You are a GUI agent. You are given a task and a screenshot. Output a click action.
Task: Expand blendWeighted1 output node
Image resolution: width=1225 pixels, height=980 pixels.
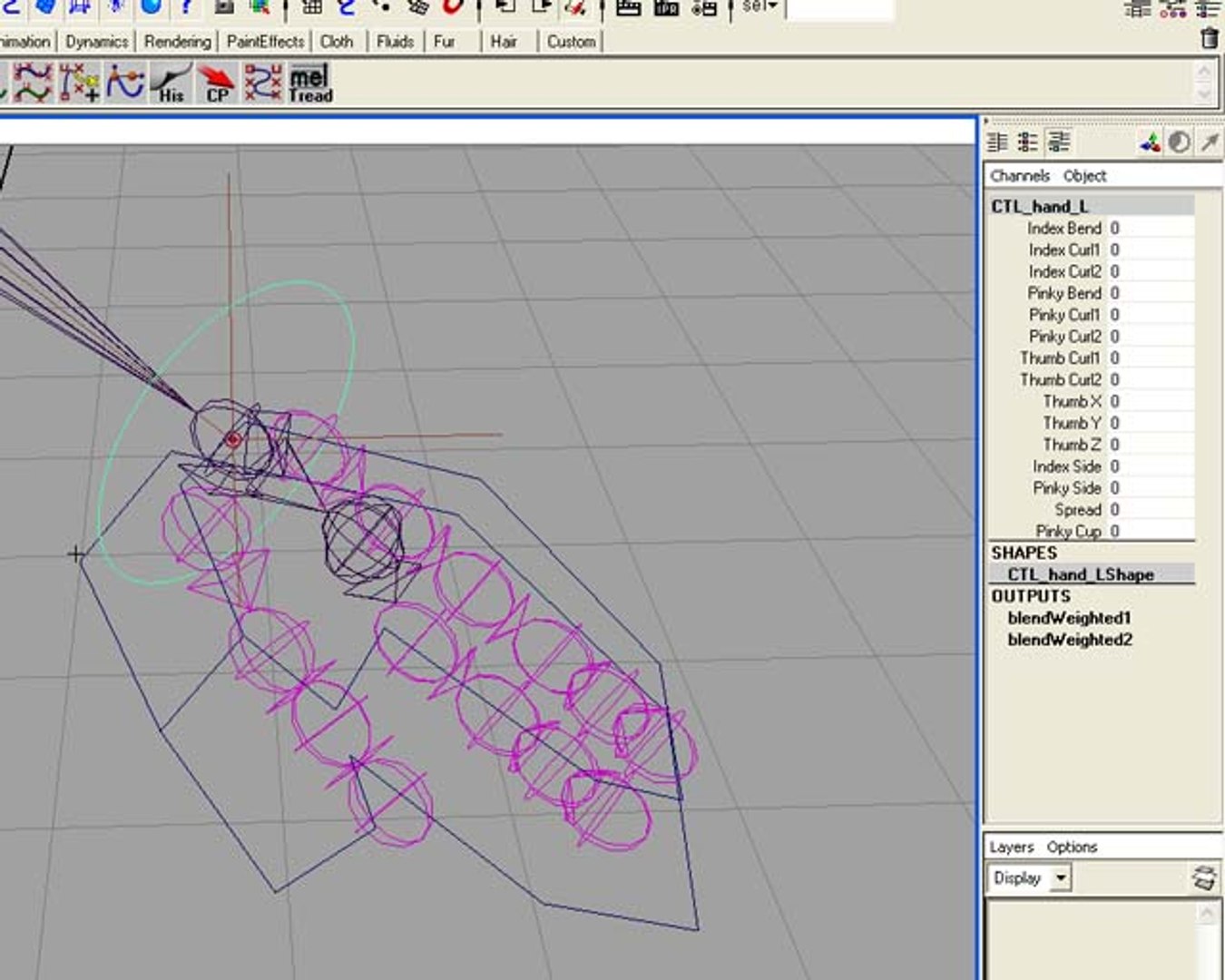coord(1069,618)
